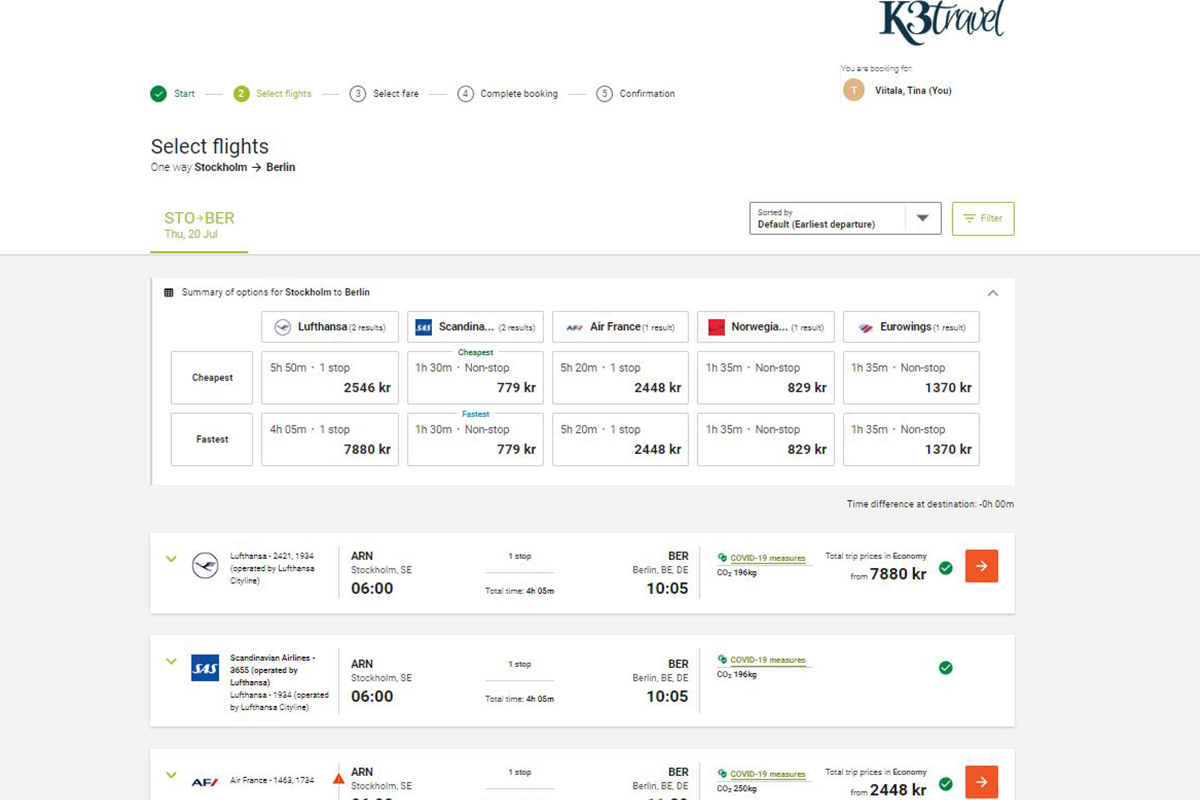Click the Fastest row label
1200x800 pixels.
tap(212, 439)
